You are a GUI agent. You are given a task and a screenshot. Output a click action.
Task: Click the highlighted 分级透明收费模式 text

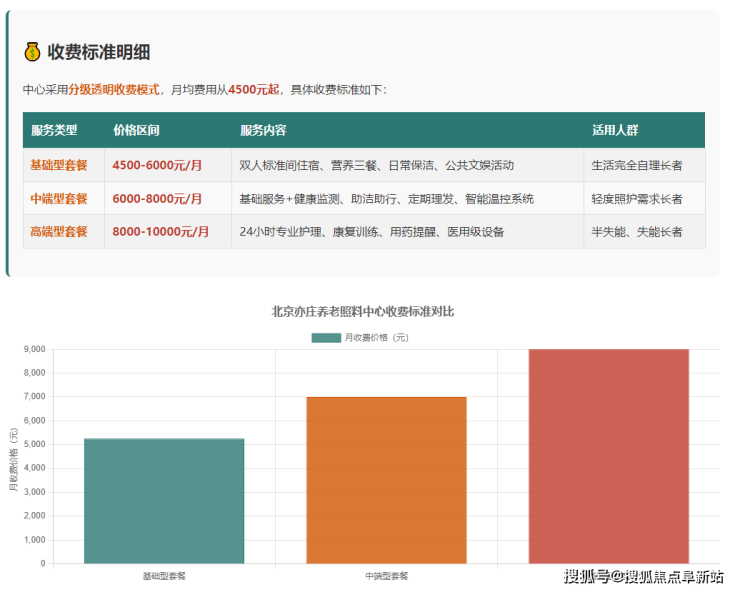point(114,89)
